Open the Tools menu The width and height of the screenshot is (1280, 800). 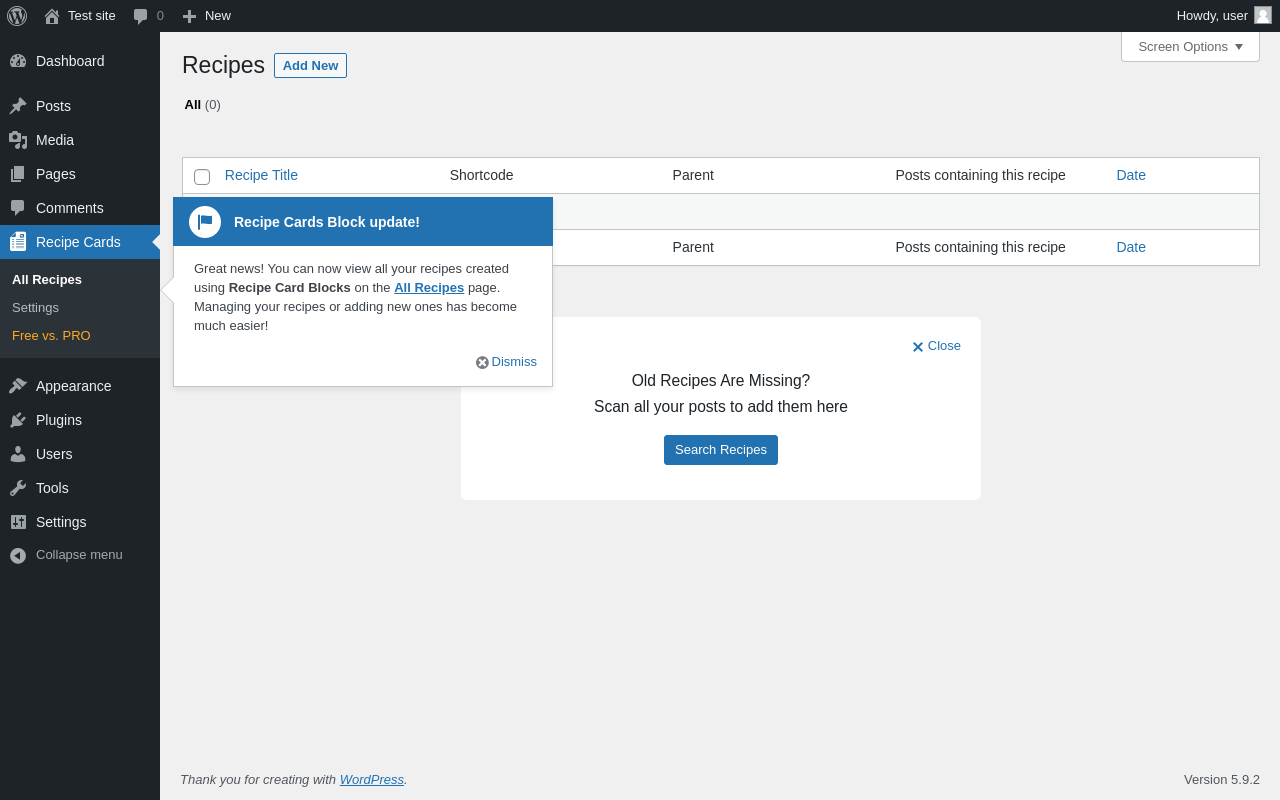pos(80,488)
